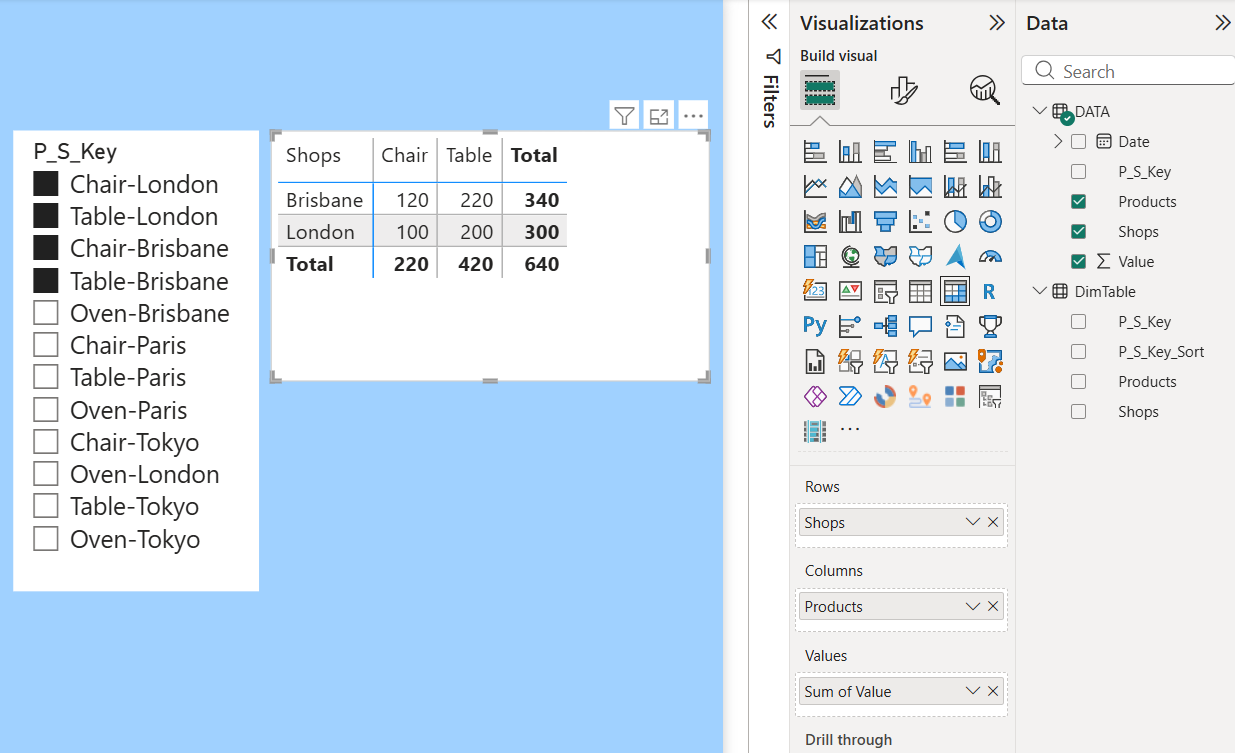Open Focus mode for the matrix

point(659,116)
